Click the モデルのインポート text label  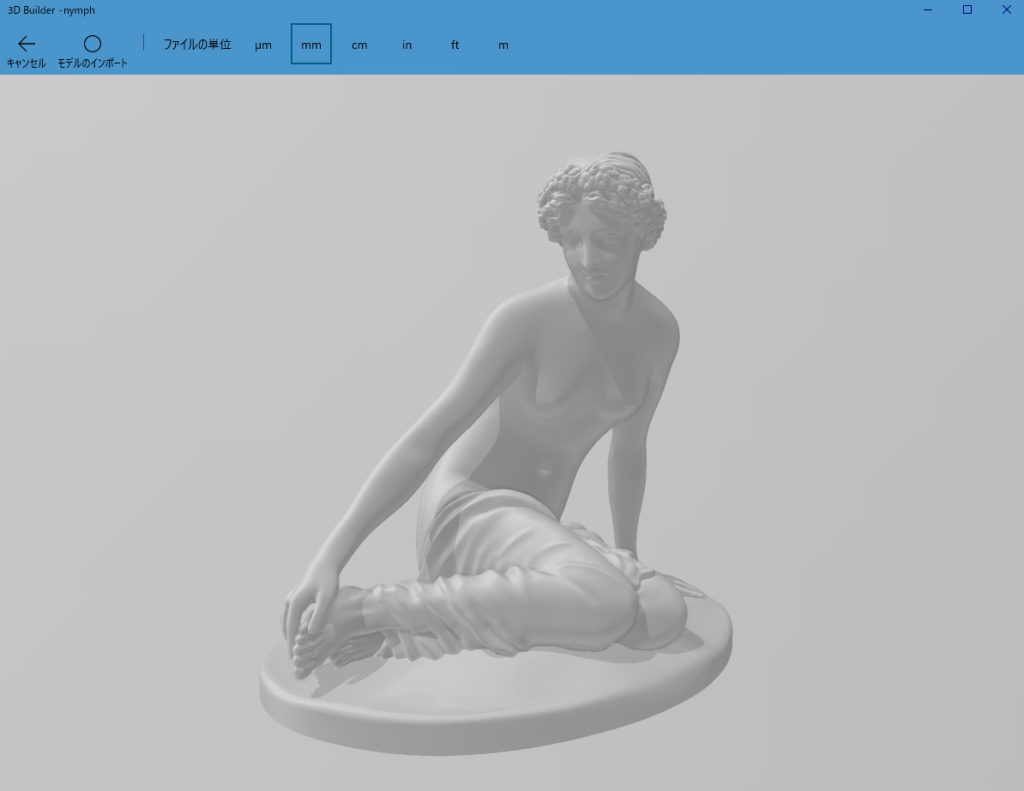[x=92, y=63]
